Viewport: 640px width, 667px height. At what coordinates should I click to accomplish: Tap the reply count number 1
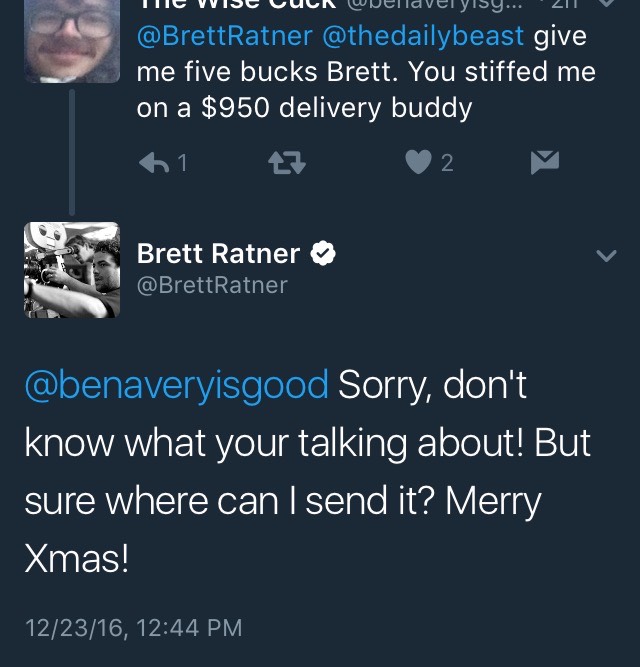click(x=184, y=162)
